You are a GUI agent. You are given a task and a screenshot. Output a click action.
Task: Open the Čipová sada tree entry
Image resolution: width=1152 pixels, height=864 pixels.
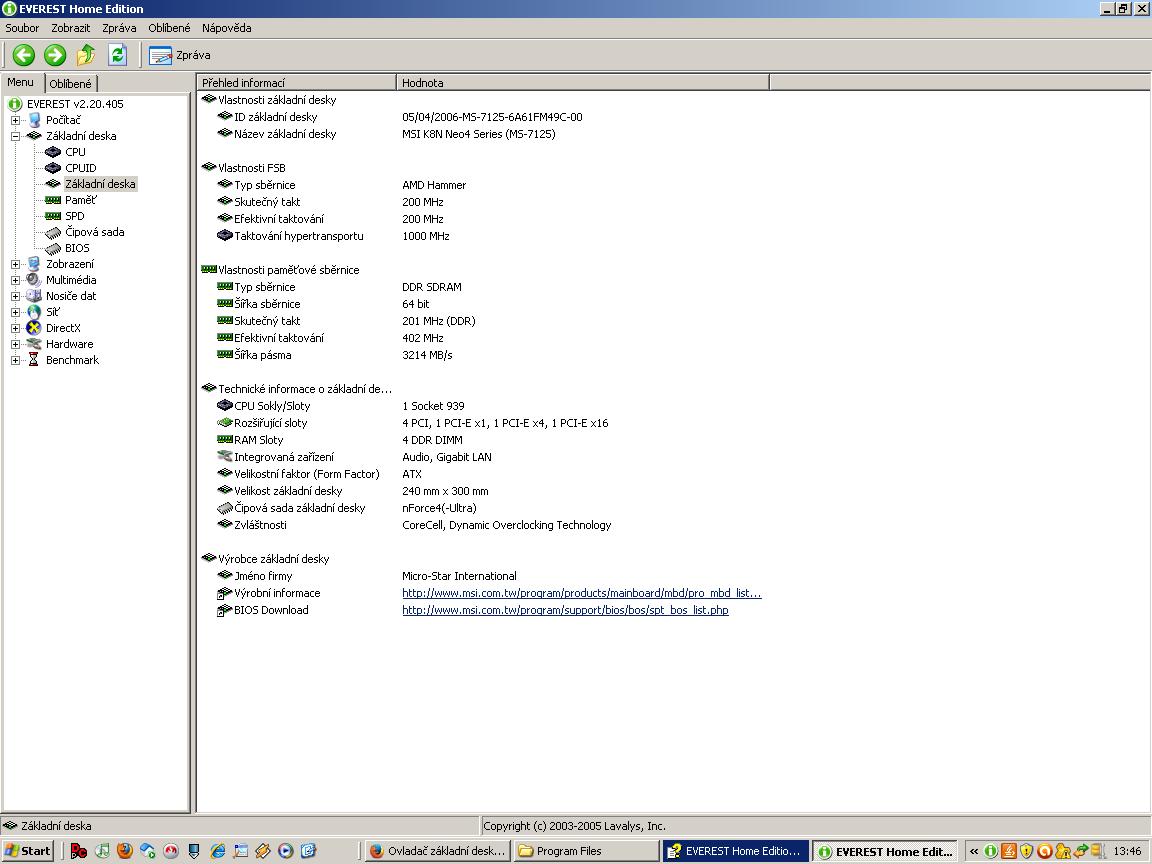(x=94, y=232)
